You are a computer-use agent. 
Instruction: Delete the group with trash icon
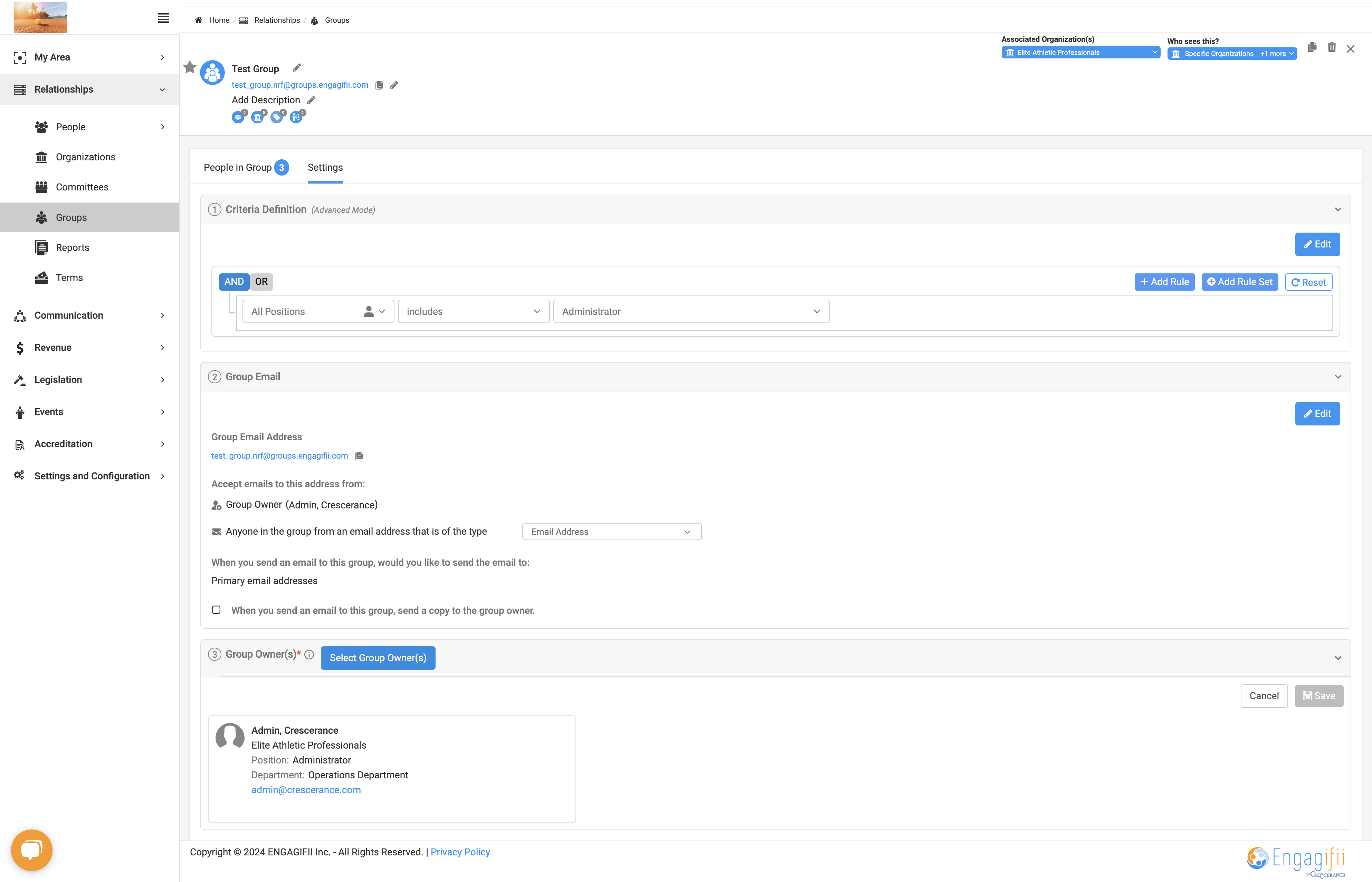click(1331, 48)
